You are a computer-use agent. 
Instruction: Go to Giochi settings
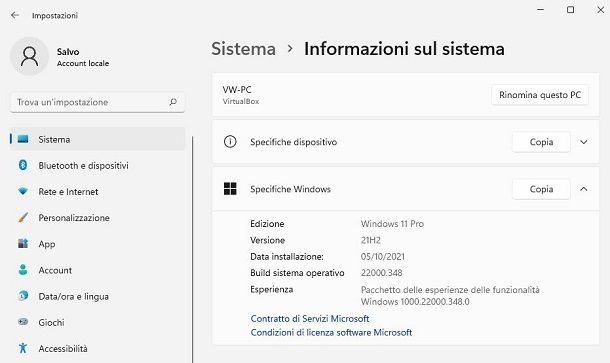click(97, 322)
